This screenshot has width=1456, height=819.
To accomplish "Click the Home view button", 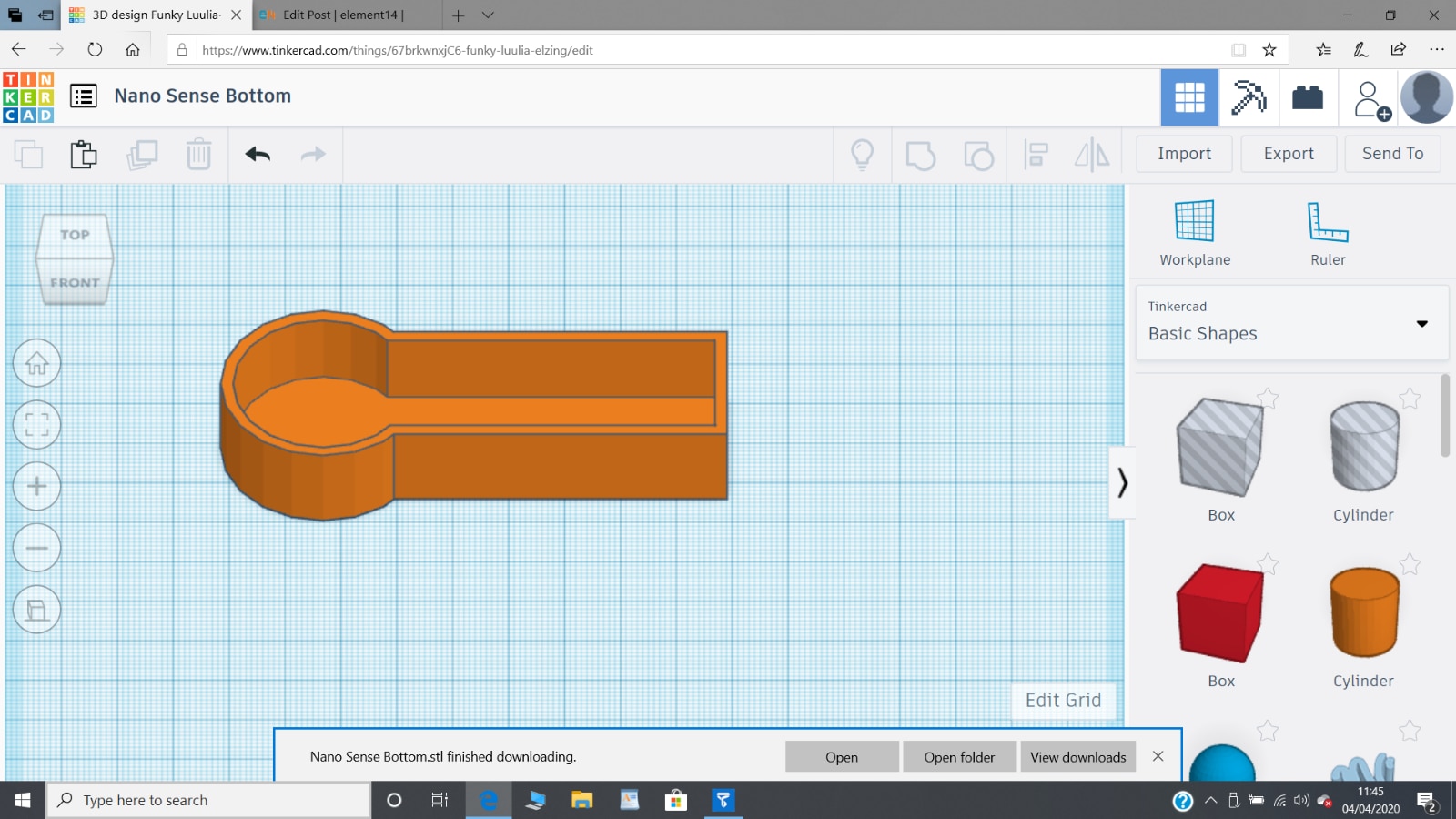I will 37,363.
